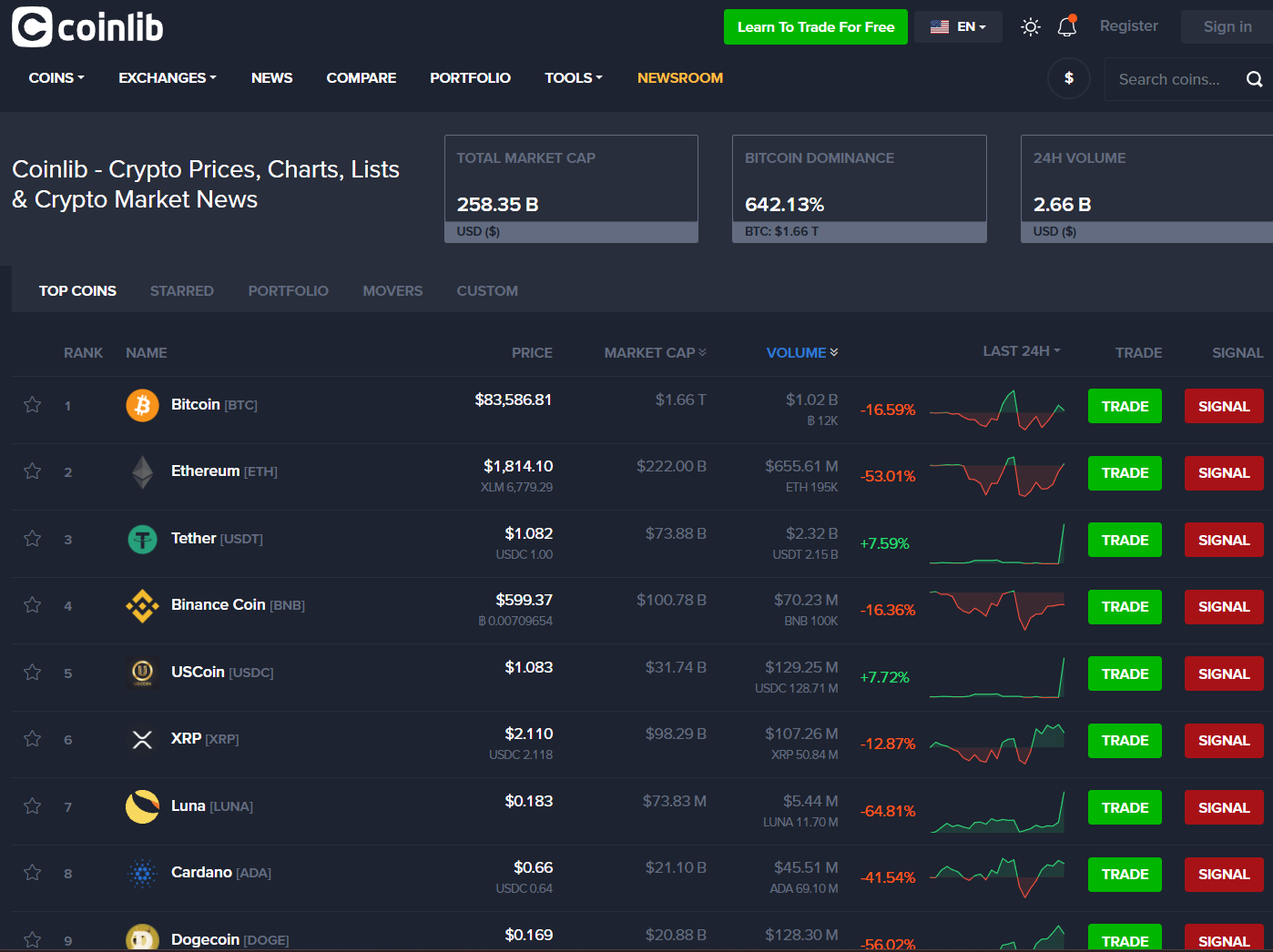Open the EN language dropdown
The image size is (1273, 952).
click(x=958, y=26)
